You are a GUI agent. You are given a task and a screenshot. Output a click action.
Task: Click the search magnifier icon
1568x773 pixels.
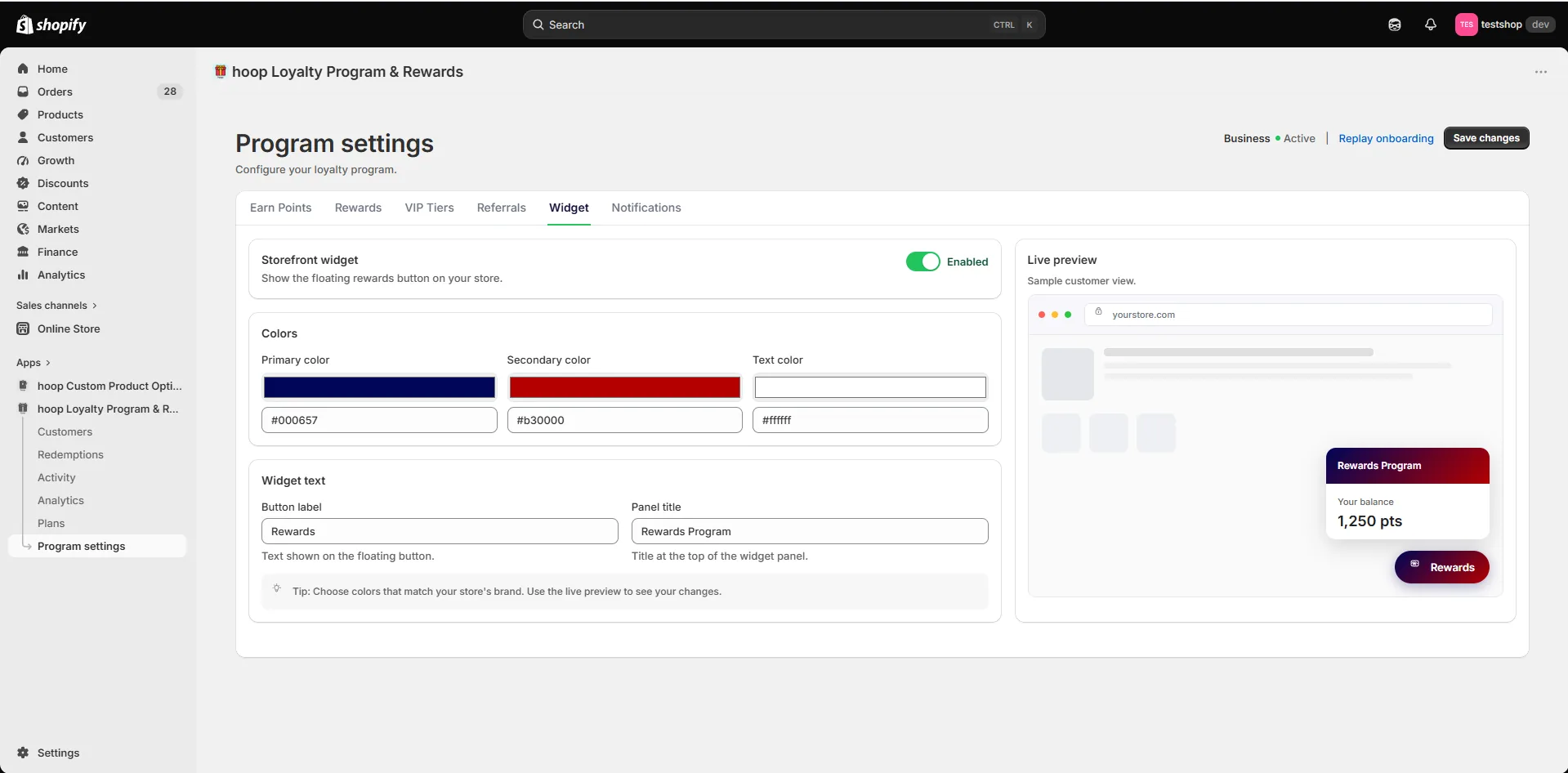538,25
